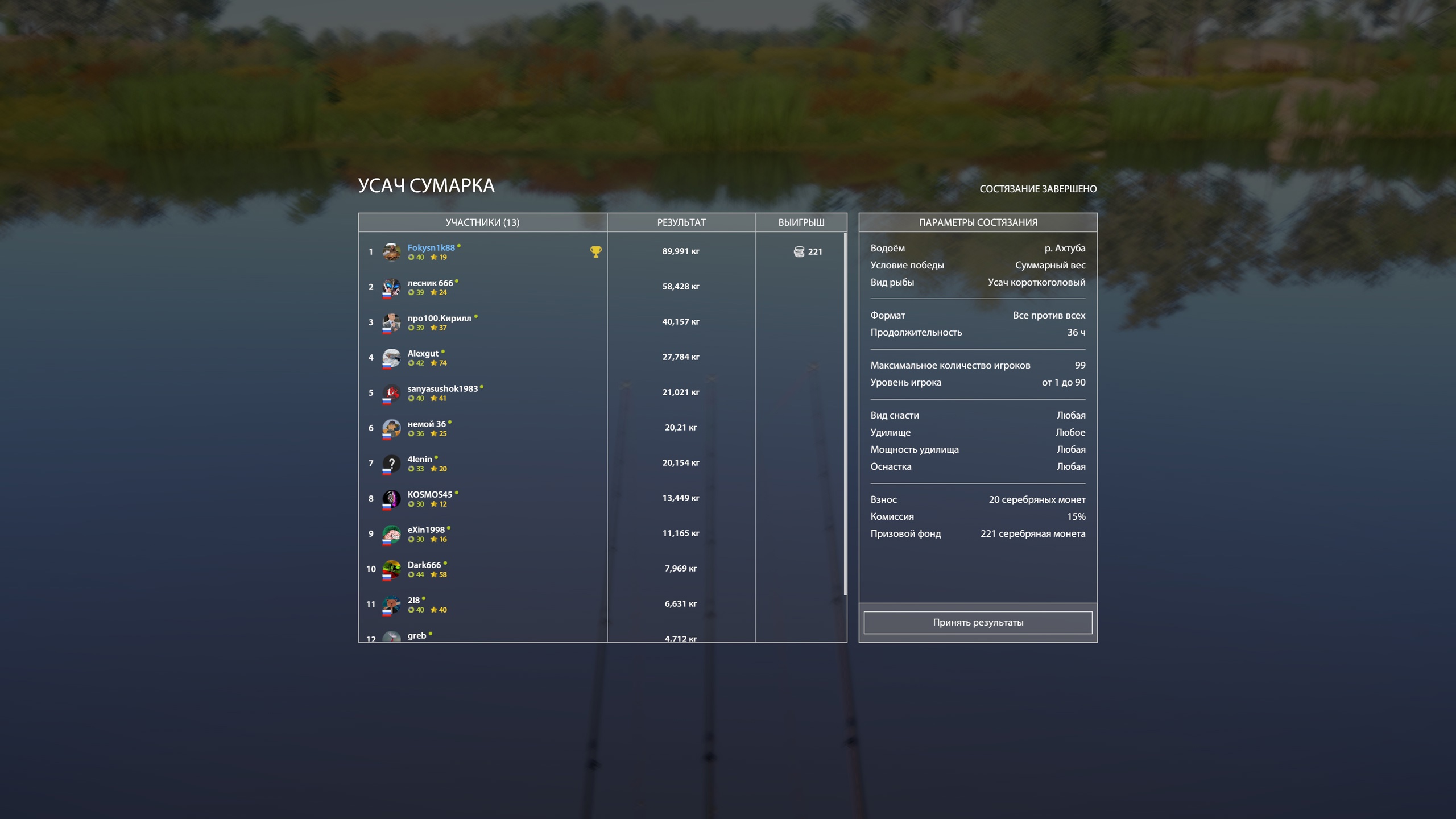Accept results with Принять результаты button
Image resolution: width=1456 pixels, height=819 pixels.
[978, 622]
